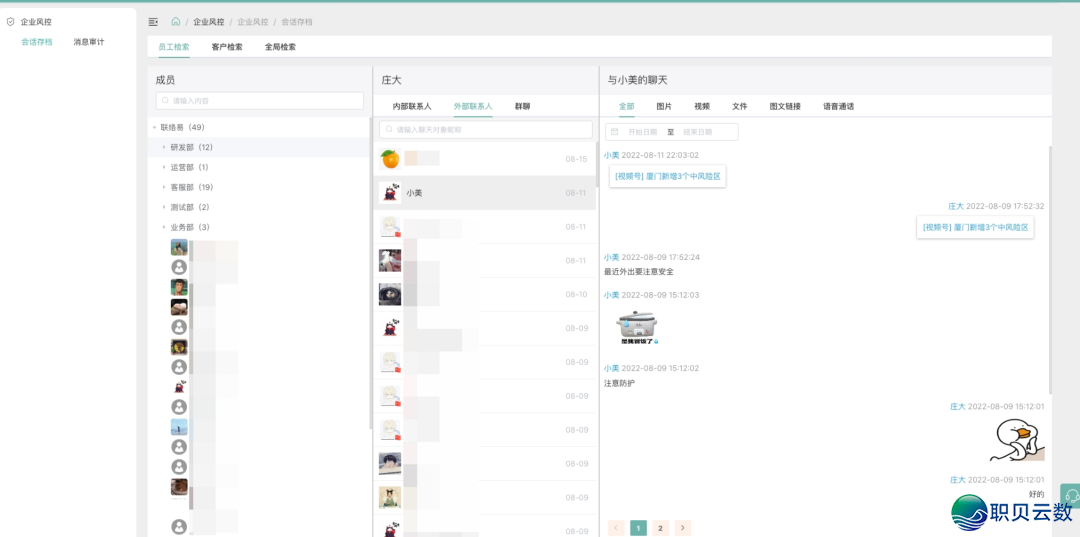Click the sidebar collapse menu icon
The height and width of the screenshot is (537, 1080).
click(x=153, y=22)
